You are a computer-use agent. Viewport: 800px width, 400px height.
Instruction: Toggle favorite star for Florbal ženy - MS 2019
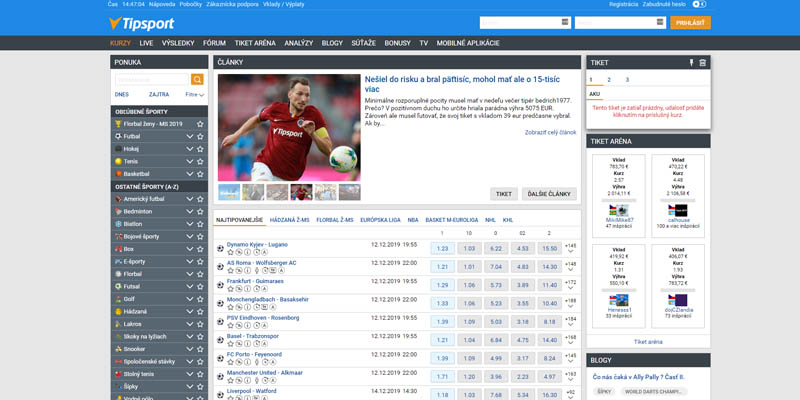[200, 124]
